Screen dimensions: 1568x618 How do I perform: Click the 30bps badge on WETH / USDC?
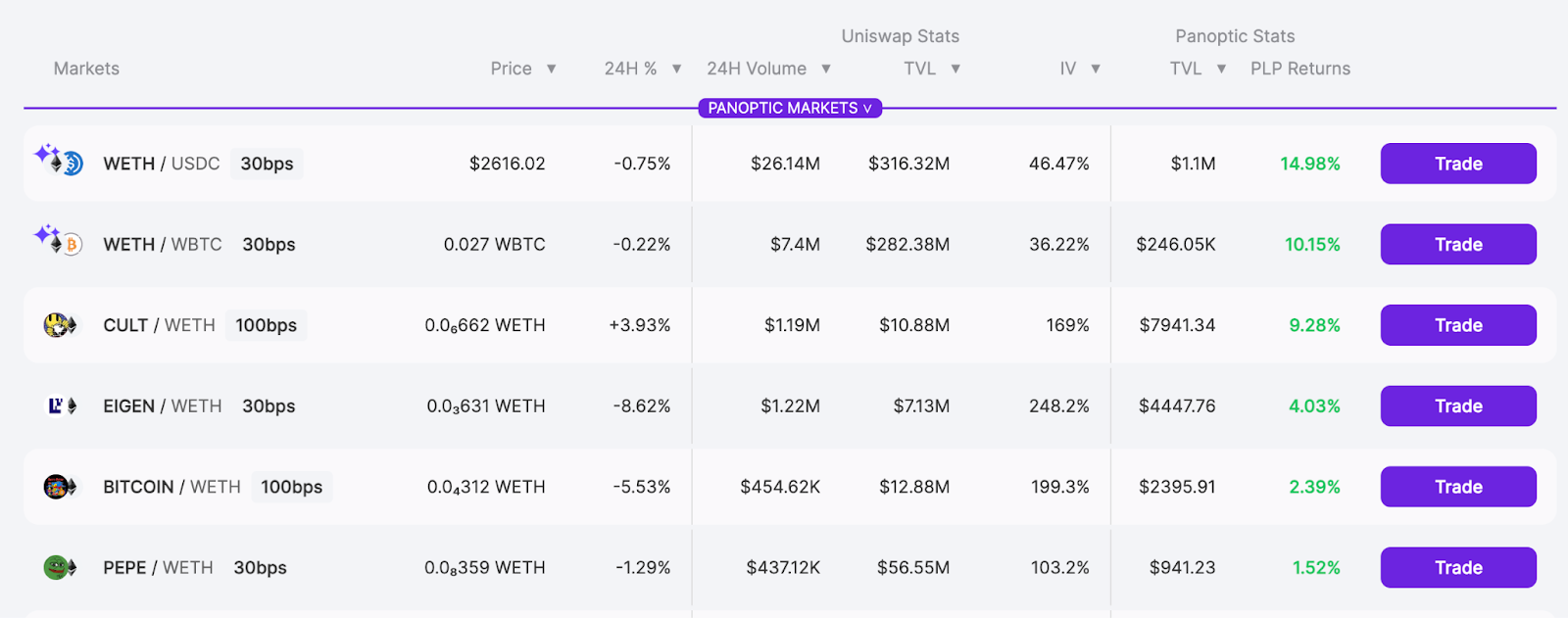[267, 164]
